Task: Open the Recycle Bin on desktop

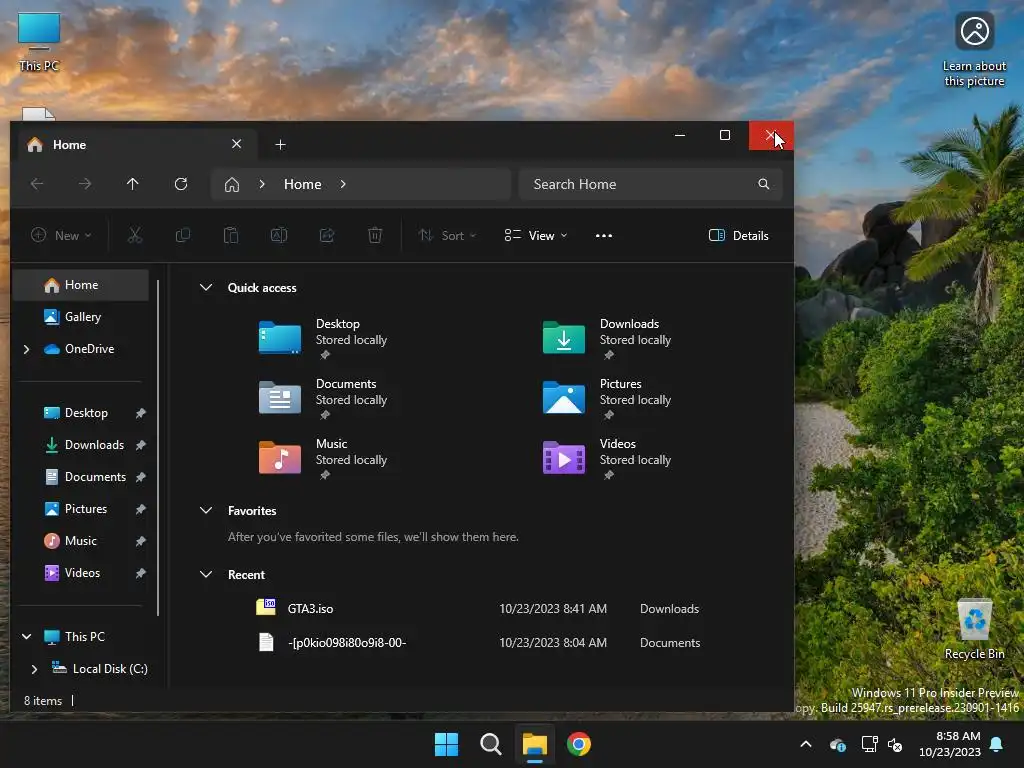Action: click(x=974, y=628)
